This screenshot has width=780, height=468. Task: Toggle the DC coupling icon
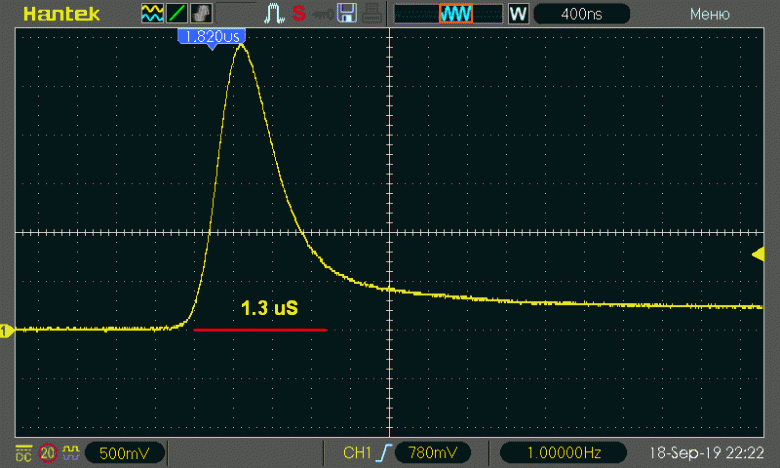pos(23,453)
